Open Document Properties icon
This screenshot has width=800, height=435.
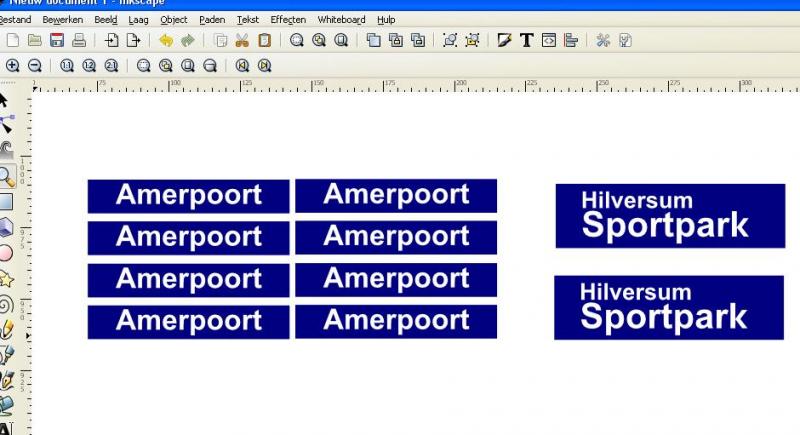(x=626, y=40)
